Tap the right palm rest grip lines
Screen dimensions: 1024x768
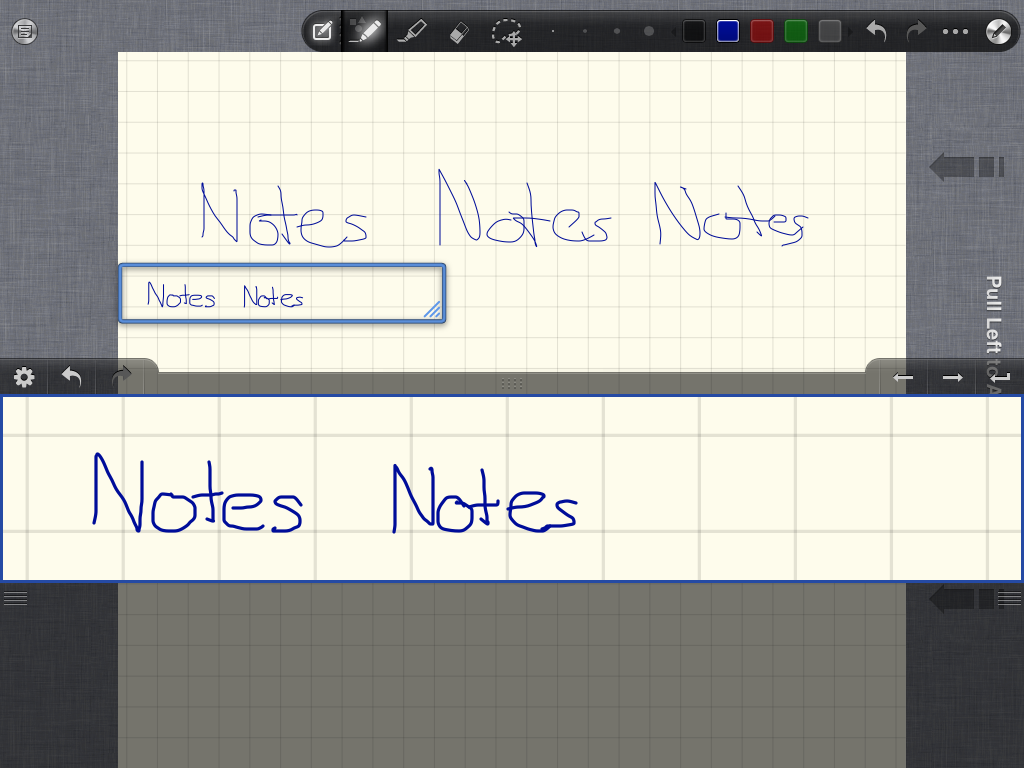tap(1009, 598)
